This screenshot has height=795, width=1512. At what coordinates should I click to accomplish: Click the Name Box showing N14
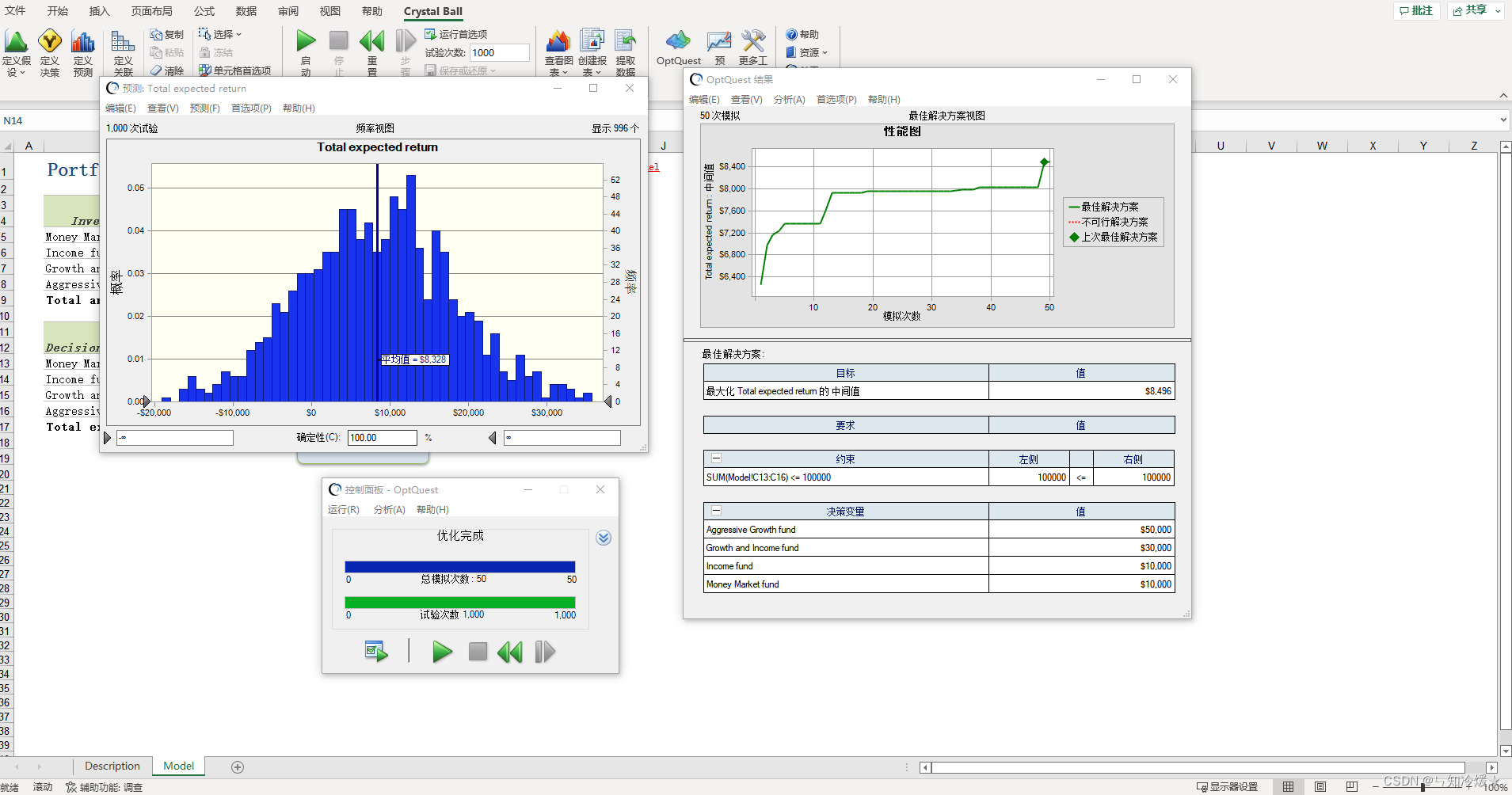(x=48, y=120)
